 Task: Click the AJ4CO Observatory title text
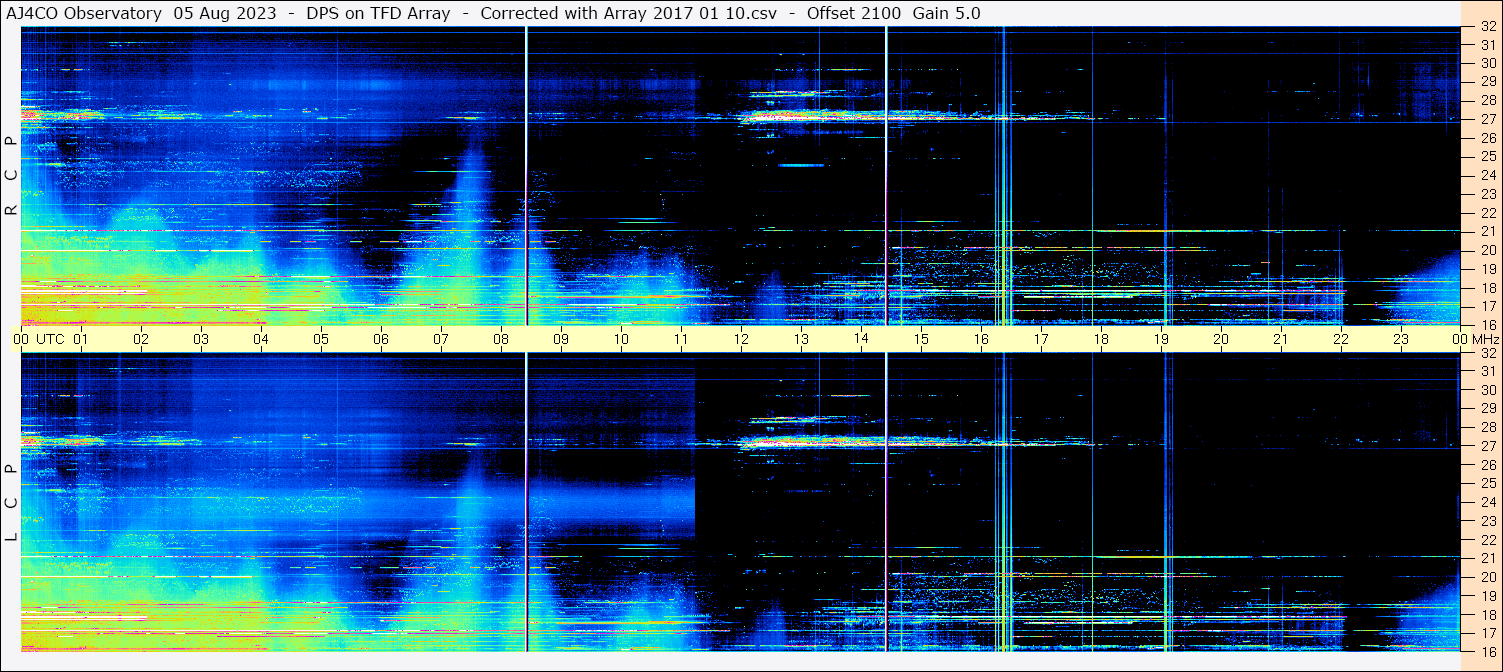pos(84,13)
